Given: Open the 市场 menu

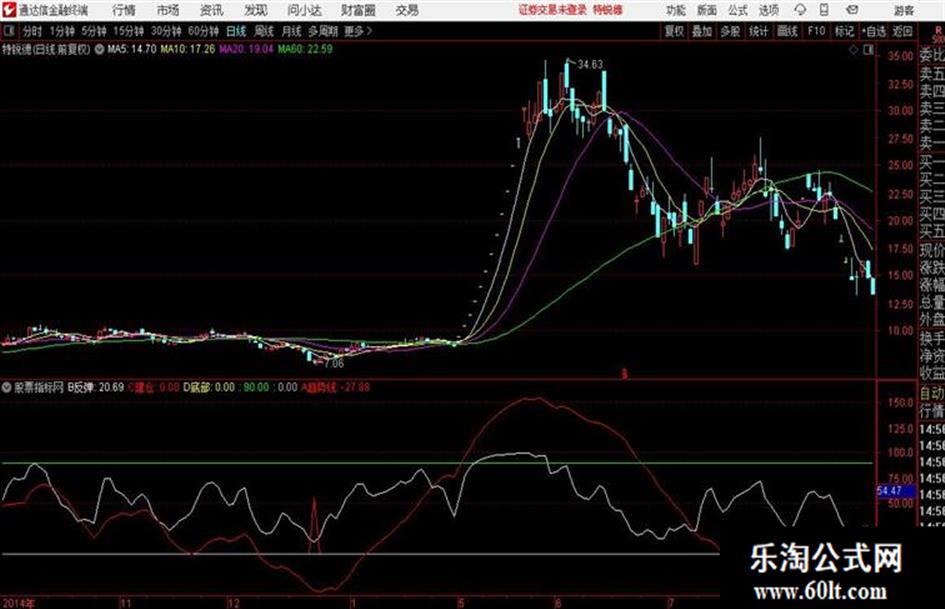Looking at the screenshot, I should [168, 10].
